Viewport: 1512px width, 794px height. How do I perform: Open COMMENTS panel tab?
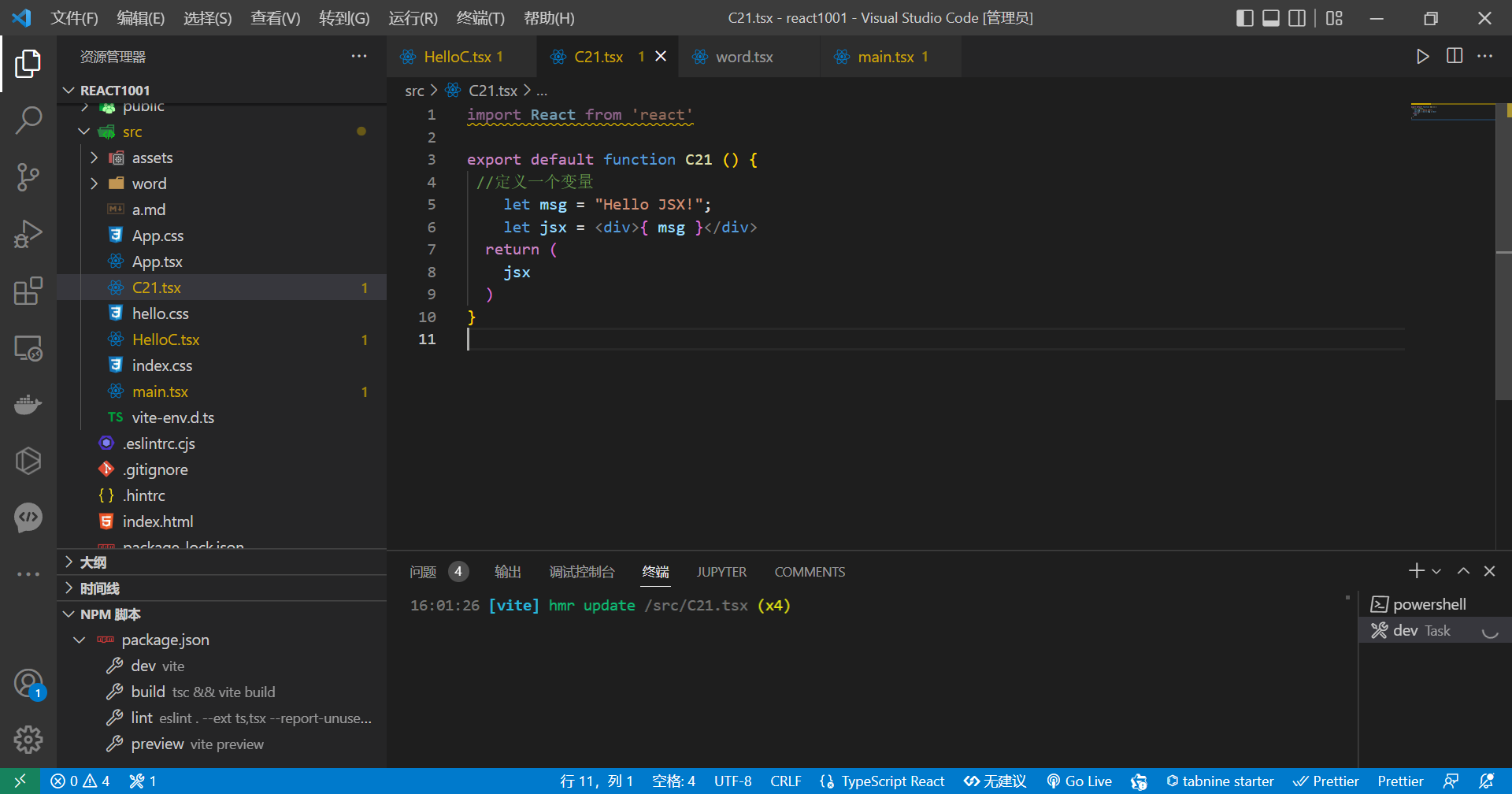(x=810, y=572)
